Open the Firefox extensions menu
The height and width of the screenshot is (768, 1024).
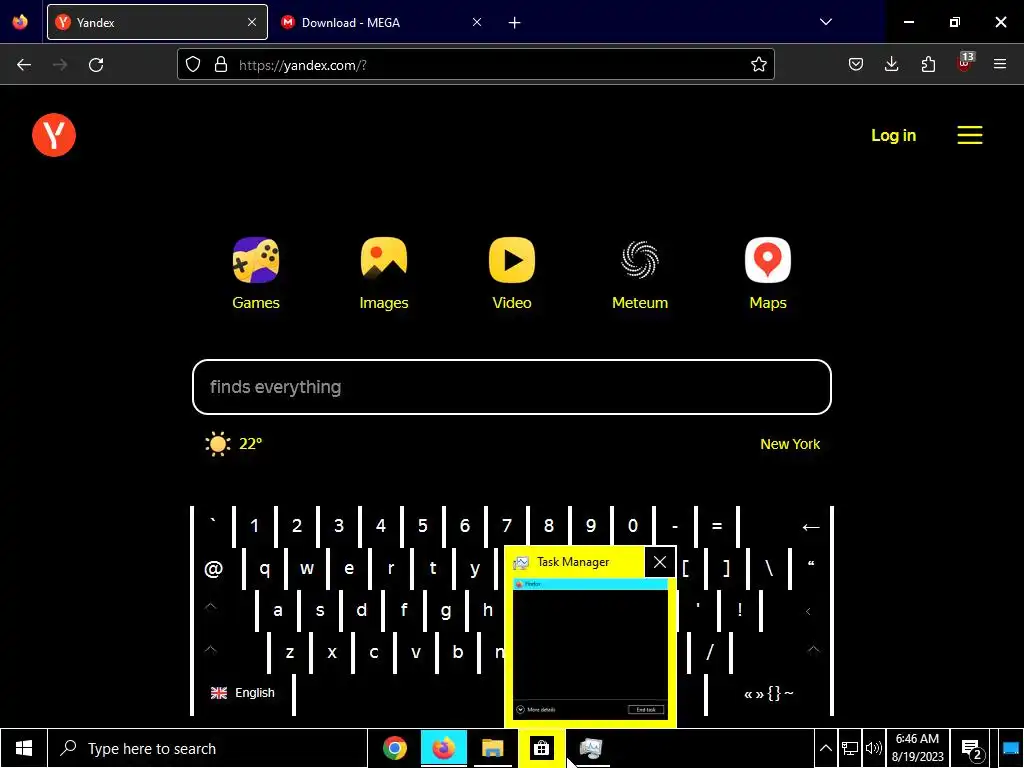928,64
